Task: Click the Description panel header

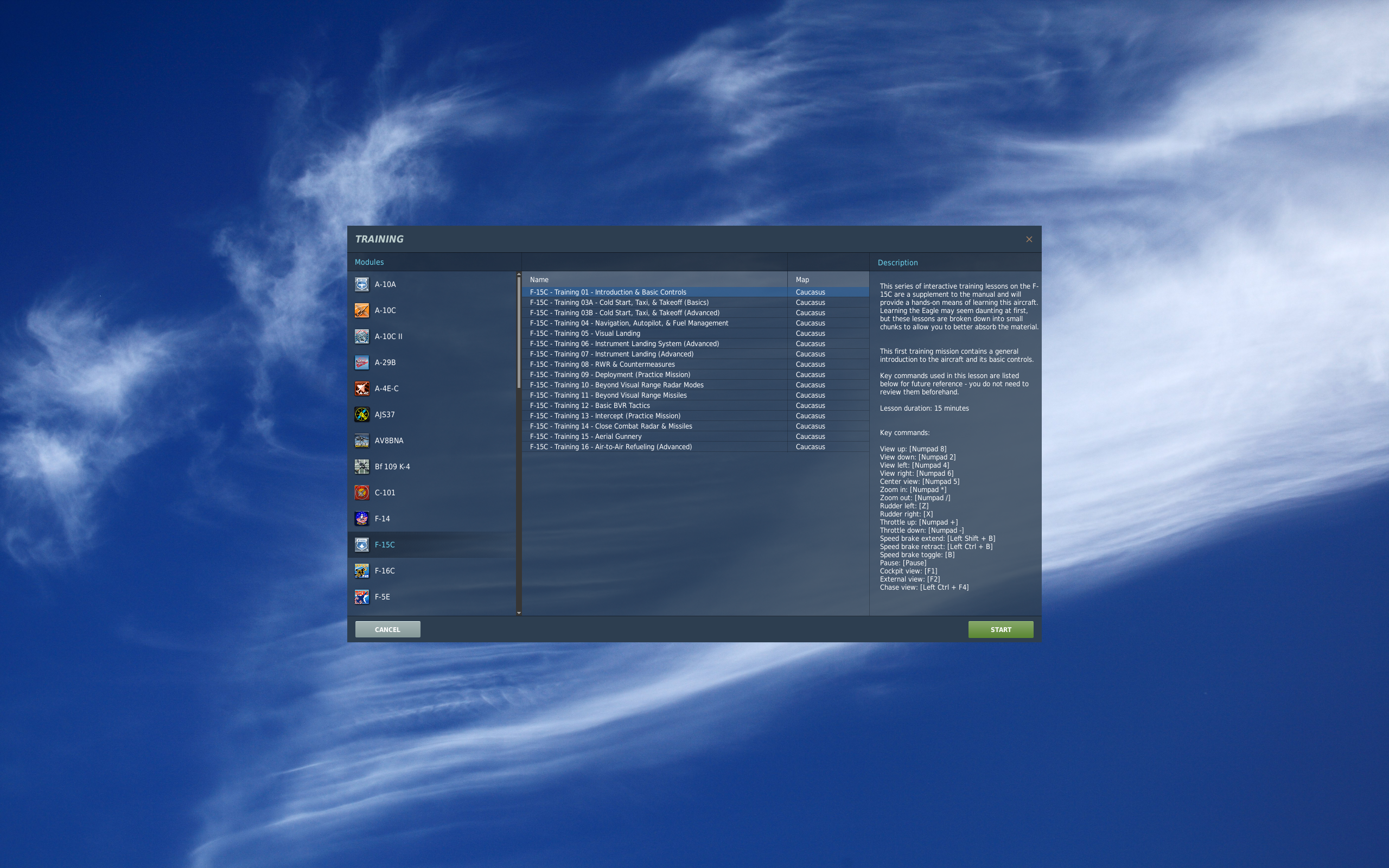Action: click(897, 263)
